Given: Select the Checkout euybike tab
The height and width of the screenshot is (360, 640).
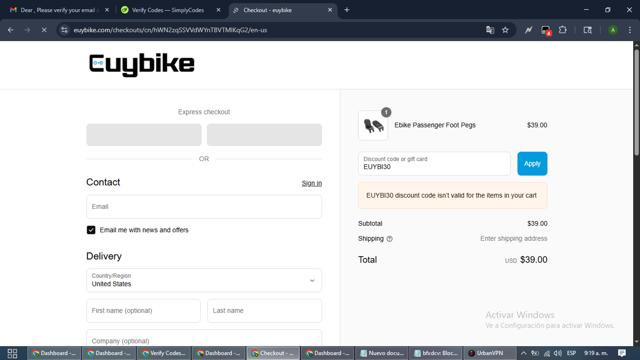Looking at the screenshot, I should [x=267, y=10].
